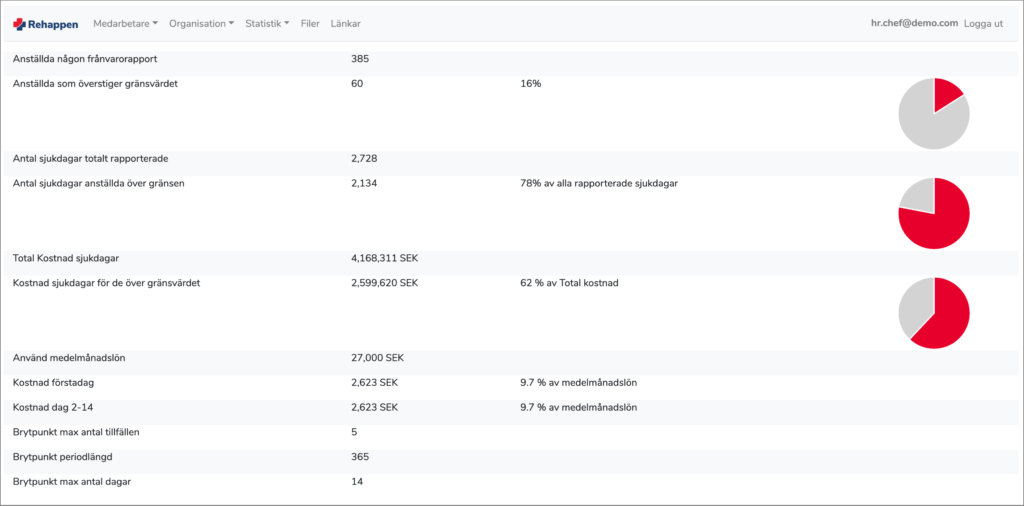Open the Länkar nav item
Image resolution: width=1024 pixels, height=506 pixels.
tap(345, 24)
